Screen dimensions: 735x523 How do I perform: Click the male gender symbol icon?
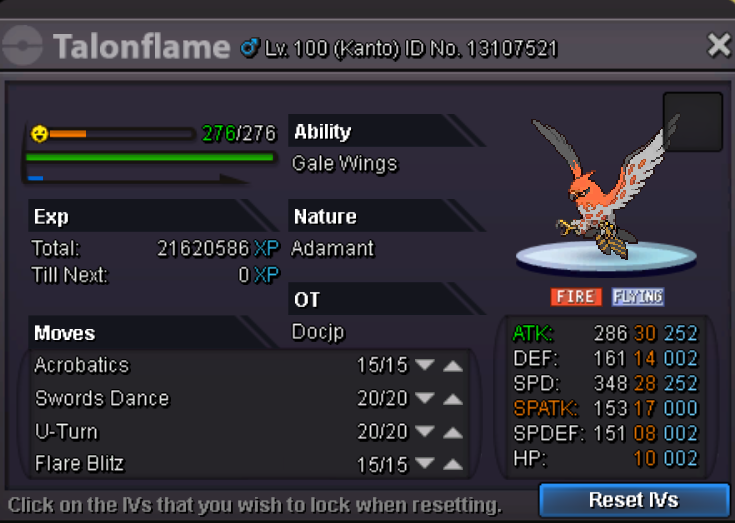click(250, 48)
